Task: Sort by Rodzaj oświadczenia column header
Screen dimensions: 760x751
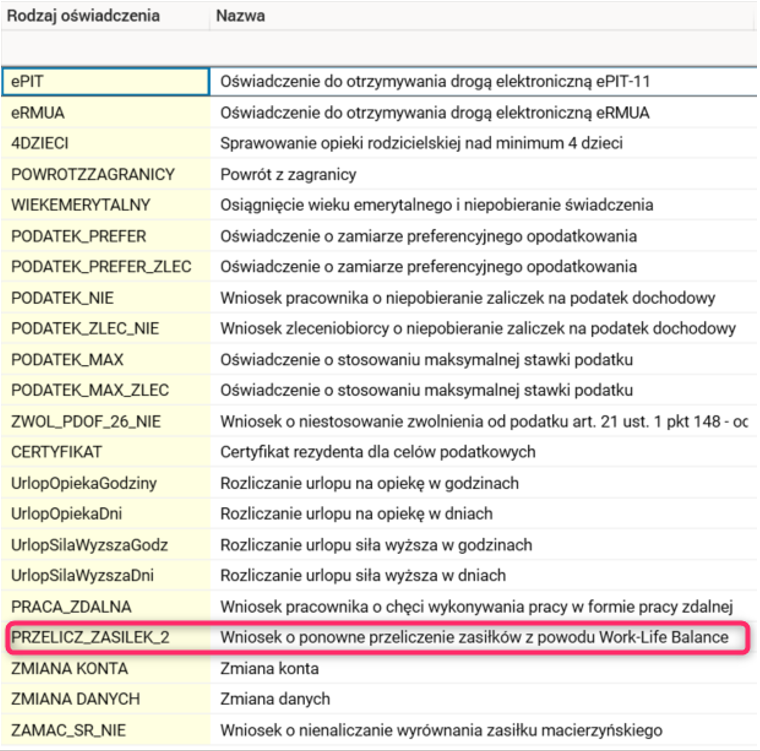Action: (x=105, y=16)
